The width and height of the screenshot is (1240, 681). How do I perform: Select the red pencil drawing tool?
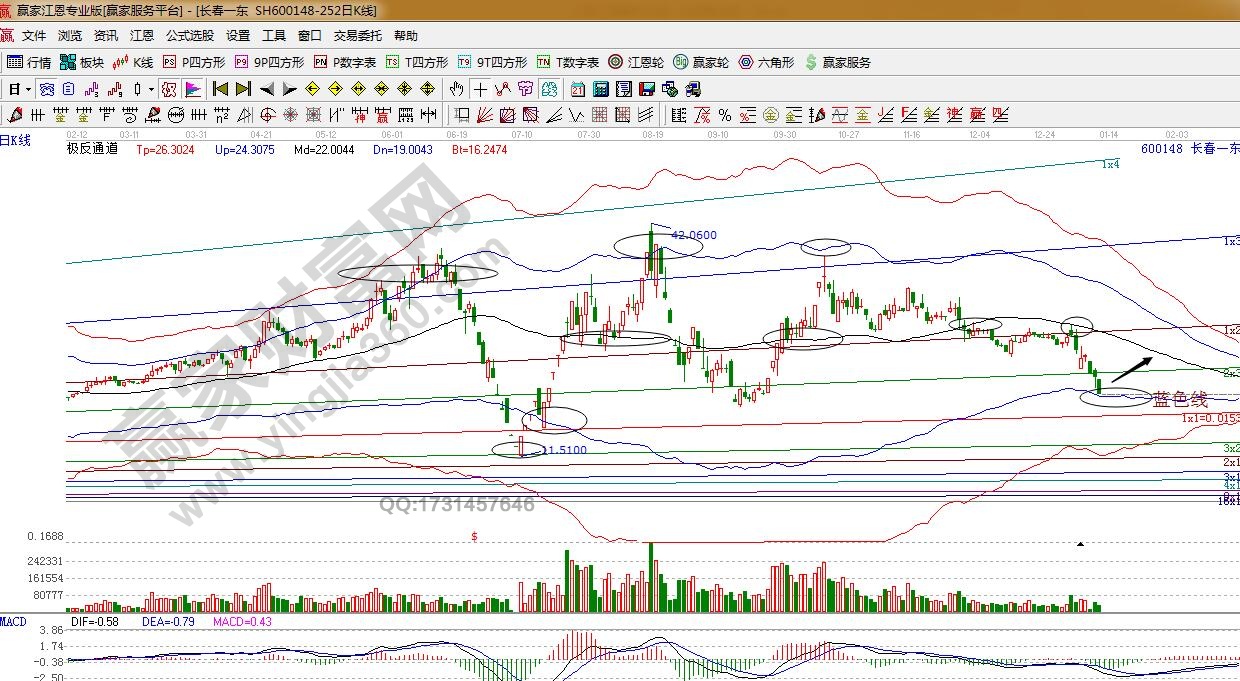pyautogui.click(x=16, y=114)
